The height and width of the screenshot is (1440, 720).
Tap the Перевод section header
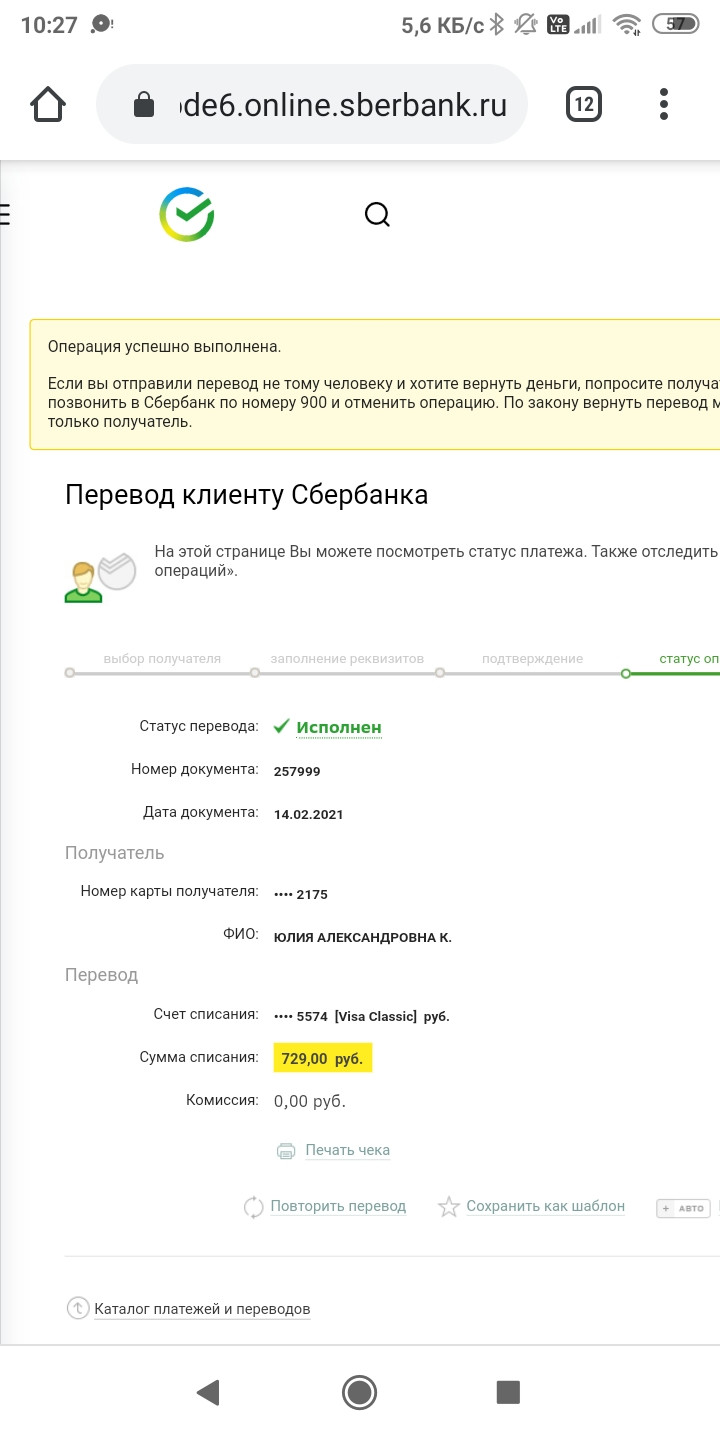(101, 975)
